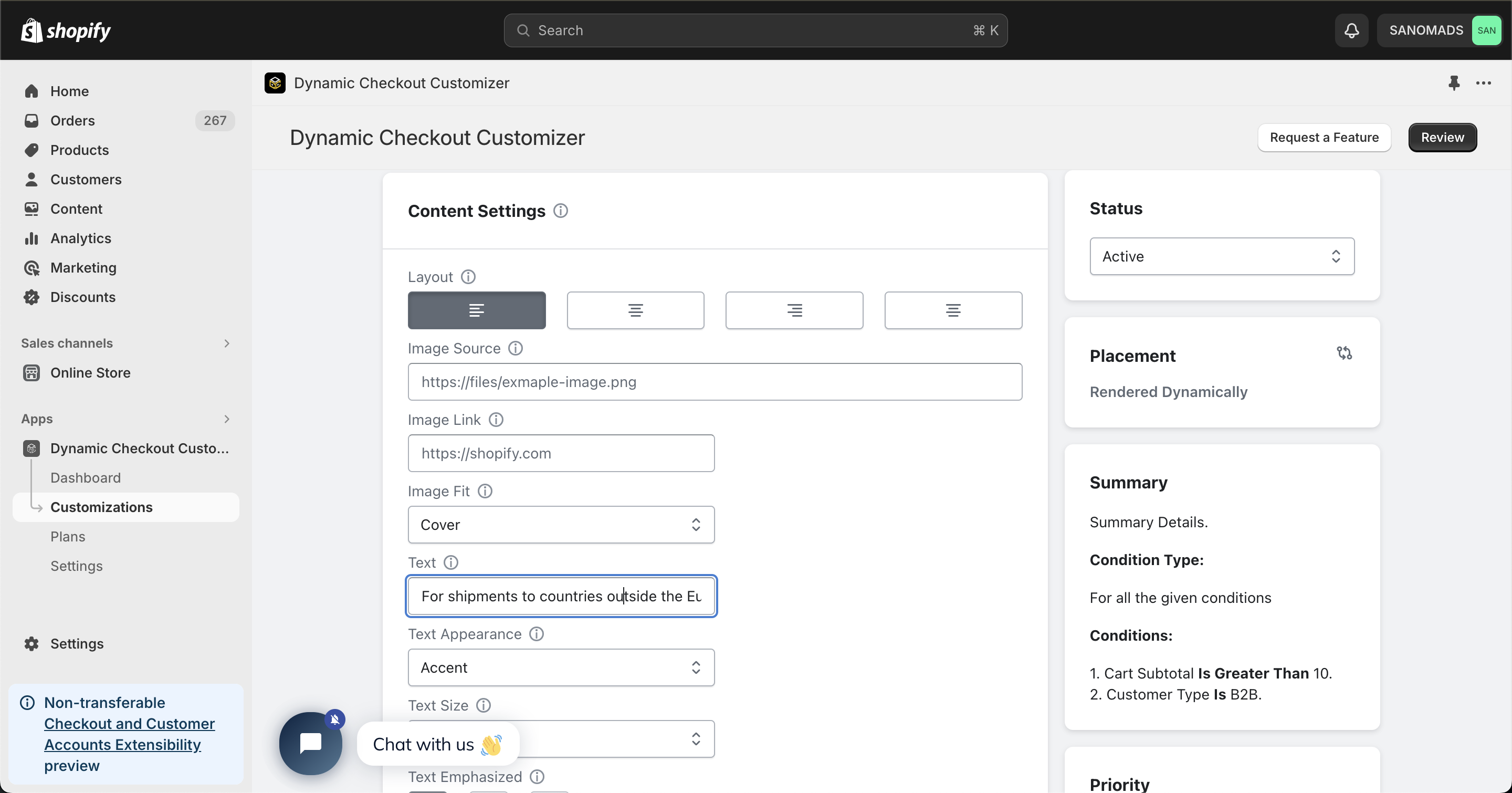
Task: Click the Customer Type Is B2B condition
Action: pos(1175,695)
